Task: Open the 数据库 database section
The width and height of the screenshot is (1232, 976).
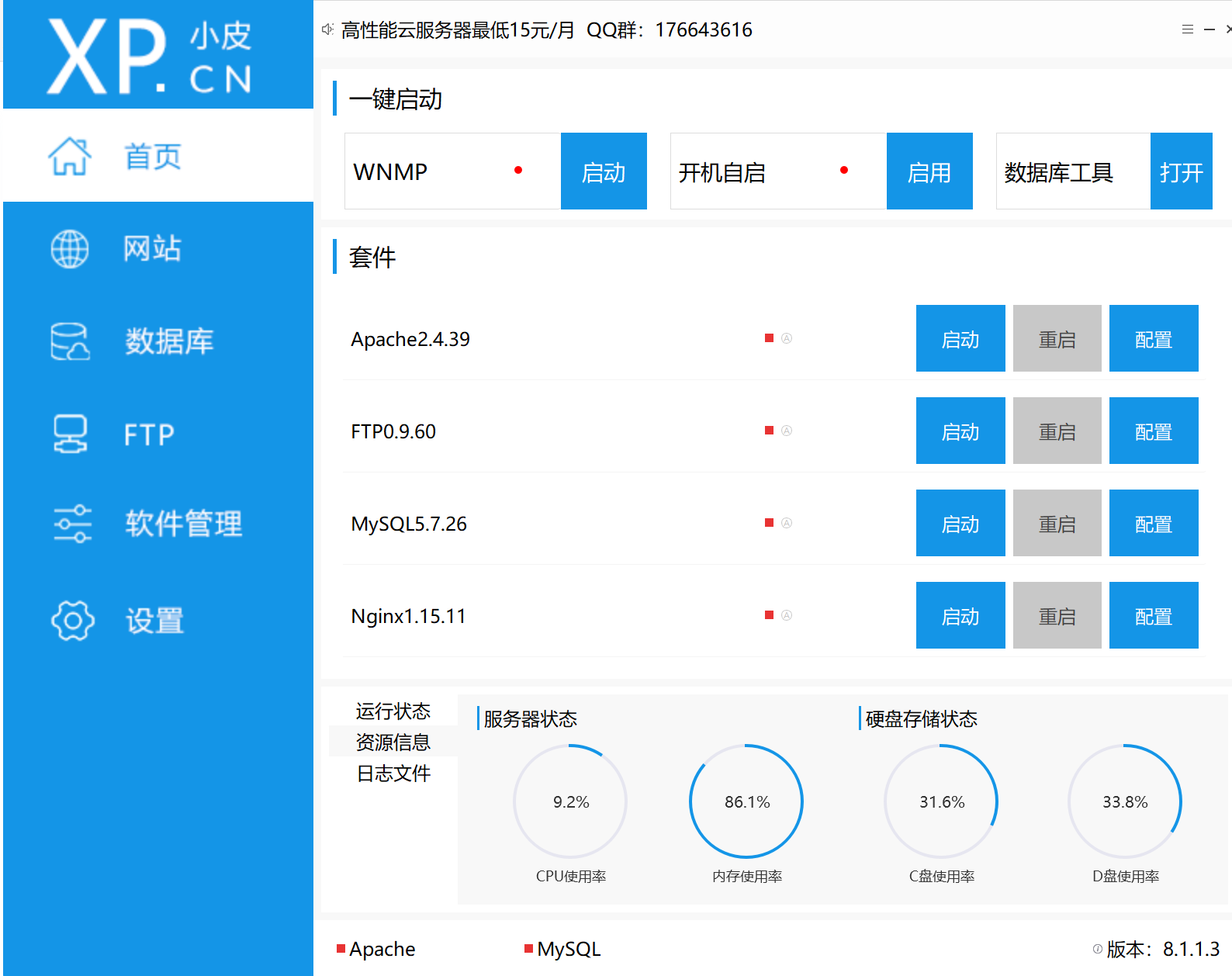Action: pos(158,341)
